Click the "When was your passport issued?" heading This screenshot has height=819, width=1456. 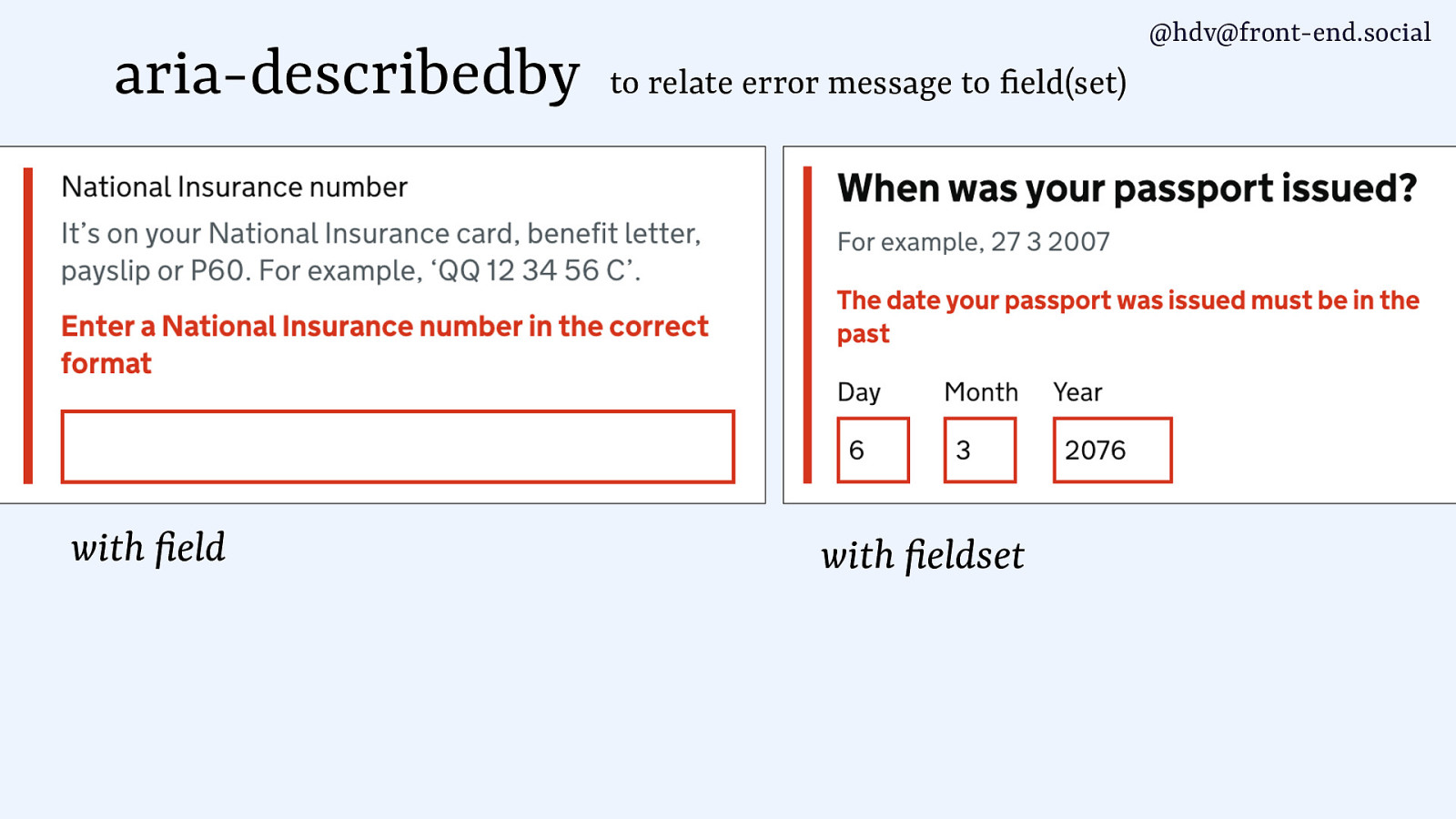(1127, 188)
